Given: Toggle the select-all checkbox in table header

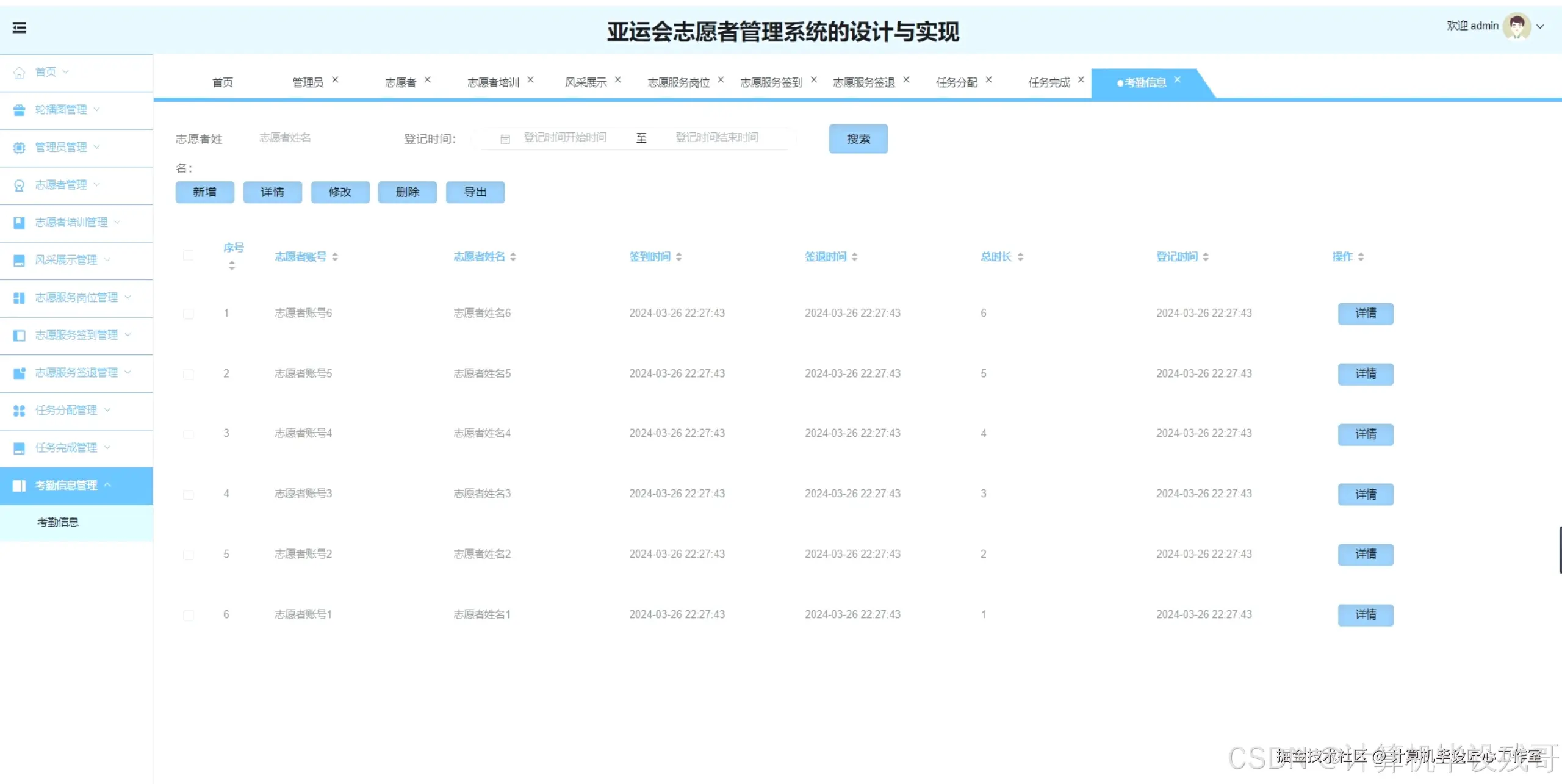Looking at the screenshot, I should [x=189, y=256].
